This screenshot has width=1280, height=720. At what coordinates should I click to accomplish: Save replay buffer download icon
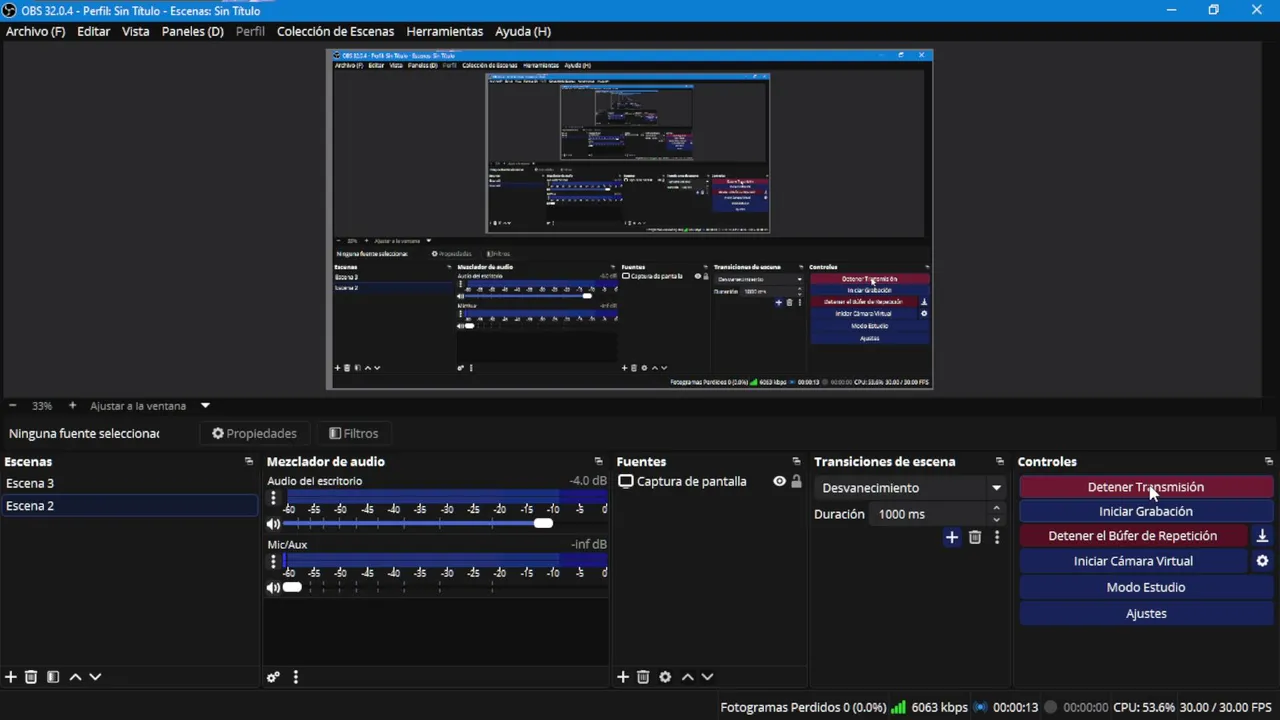coord(1262,536)
